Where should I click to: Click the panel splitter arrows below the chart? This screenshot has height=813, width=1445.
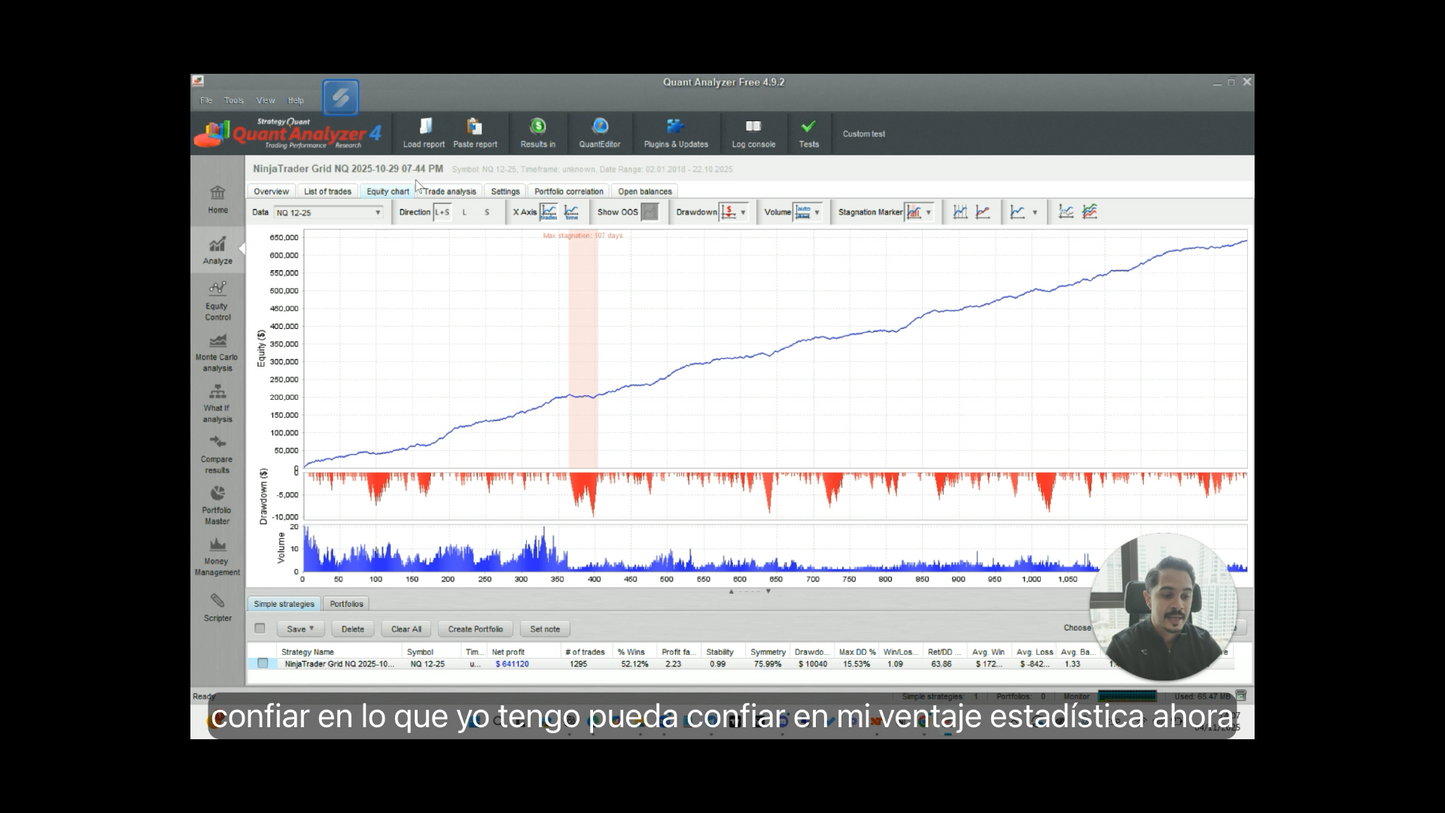(x=749, y=591)
